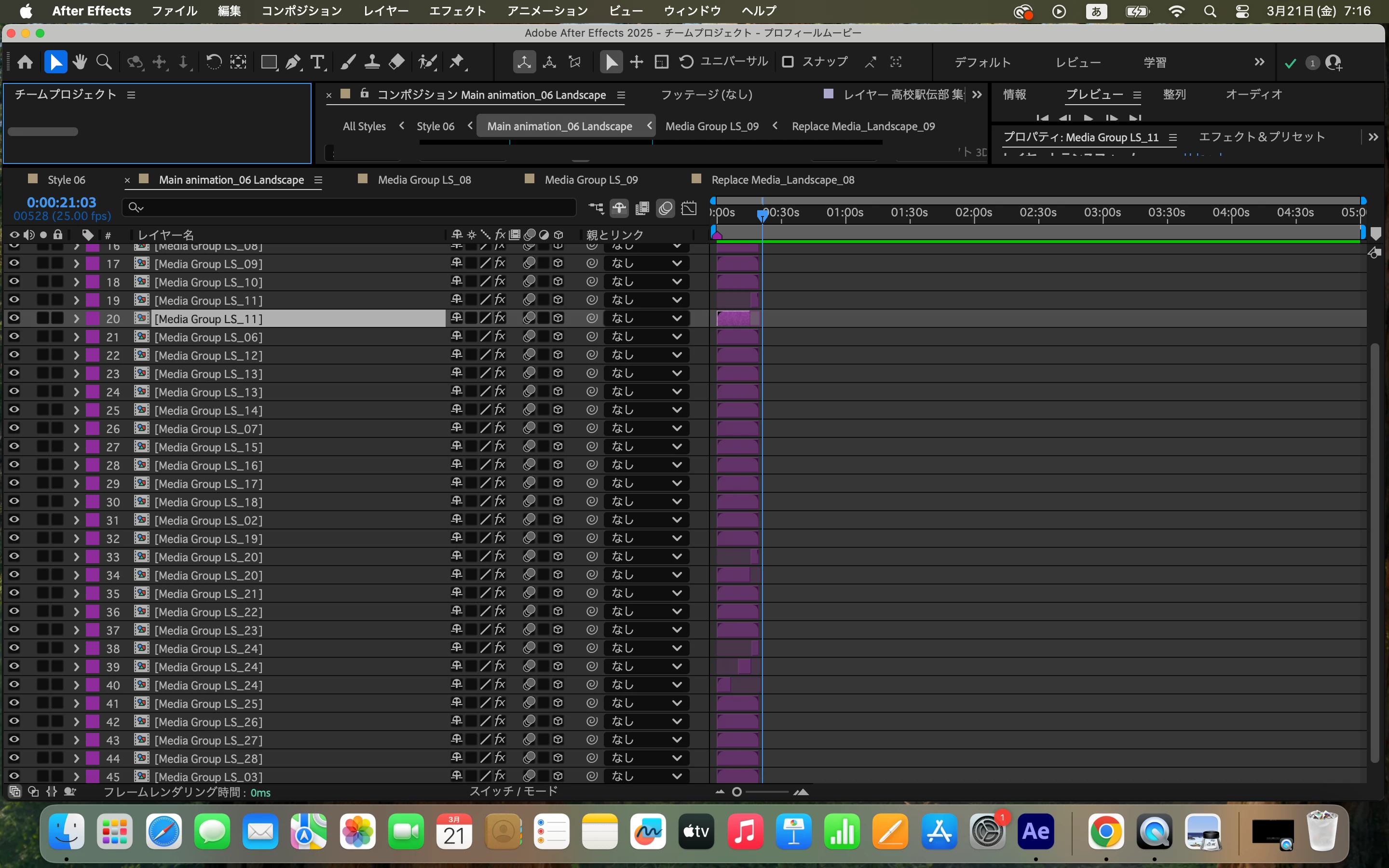Enable the Snap checkbox (スナップ)
This screenshot has width=1389, height=868.
click(x=788, y=62)
